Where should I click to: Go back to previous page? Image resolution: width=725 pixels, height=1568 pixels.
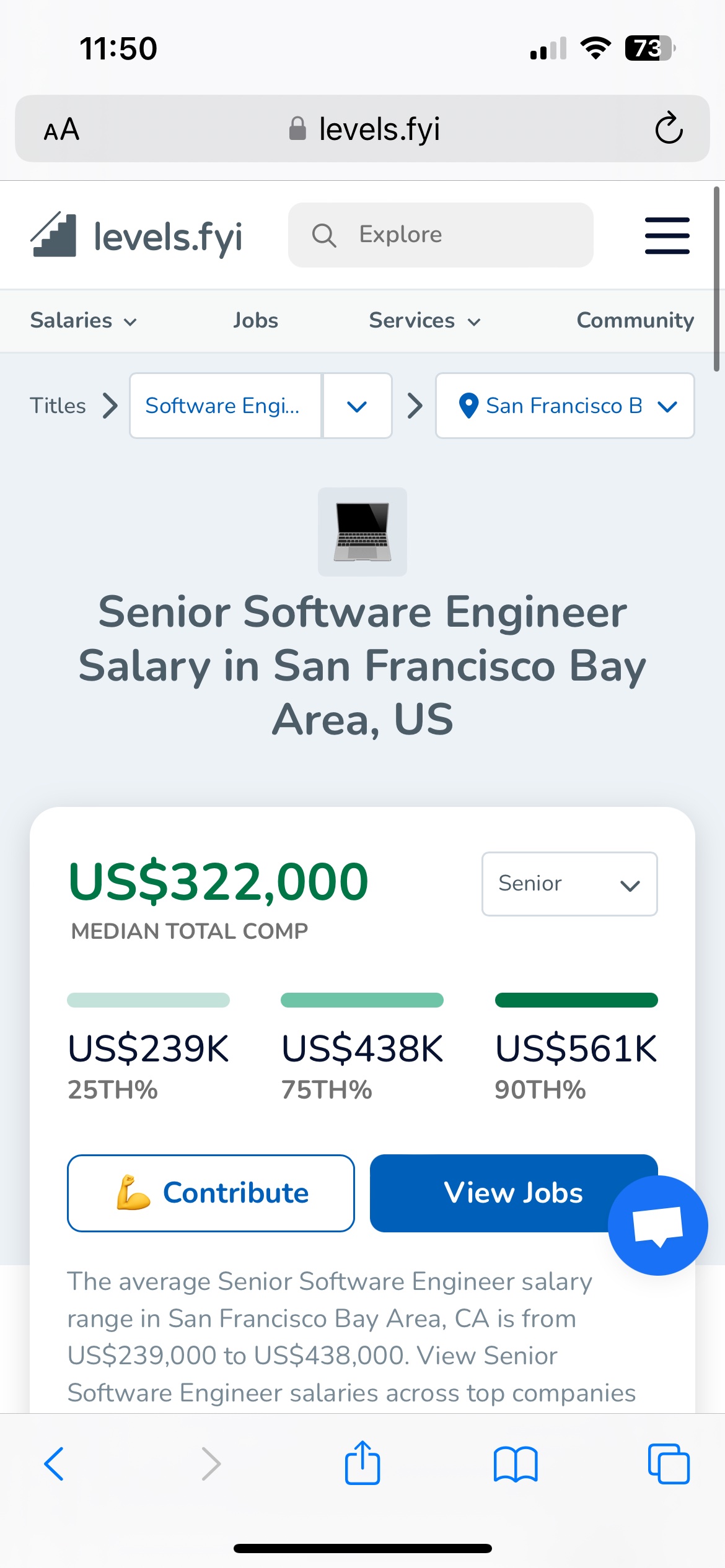point(55,1465)
